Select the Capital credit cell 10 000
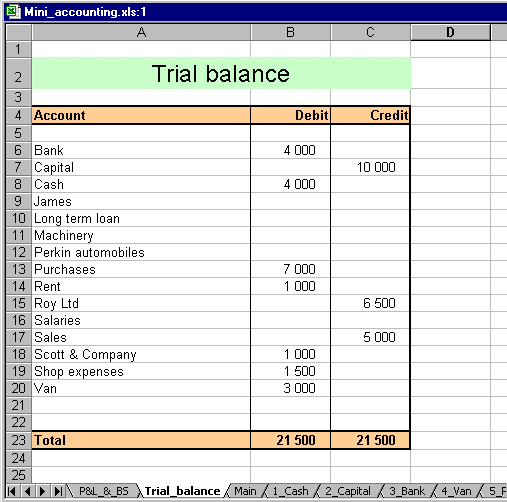507x502 pixels. coord(370,167)
